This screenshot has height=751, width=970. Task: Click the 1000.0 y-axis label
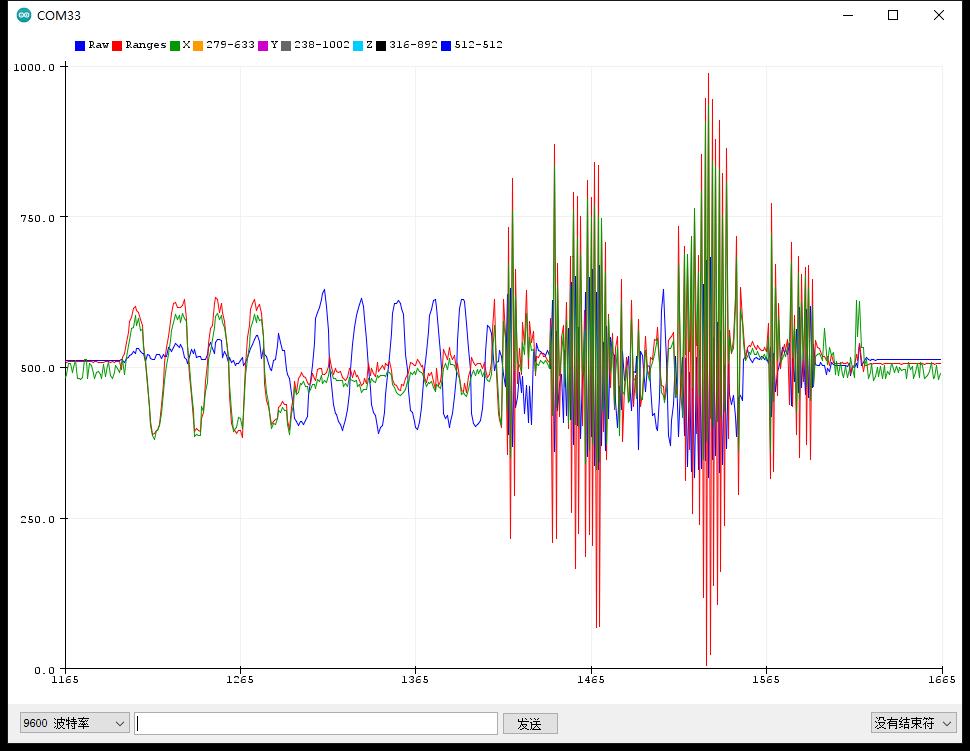(34, 67)
